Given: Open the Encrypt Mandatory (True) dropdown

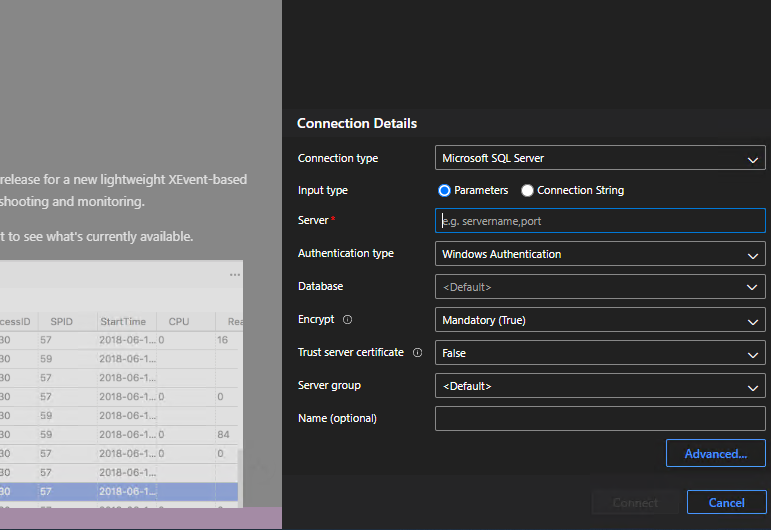Looking at the screenshot, I should click(x=600, y=320).
